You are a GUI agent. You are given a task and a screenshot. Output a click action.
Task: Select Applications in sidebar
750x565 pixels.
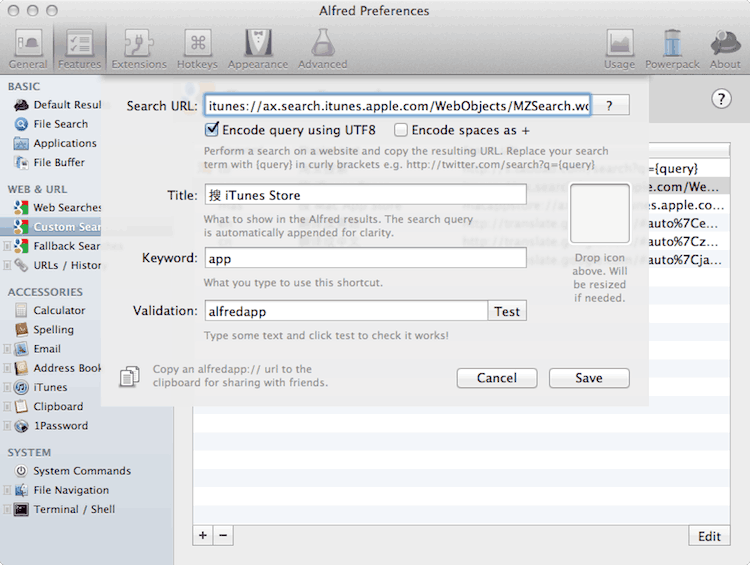tap(55, 143)
